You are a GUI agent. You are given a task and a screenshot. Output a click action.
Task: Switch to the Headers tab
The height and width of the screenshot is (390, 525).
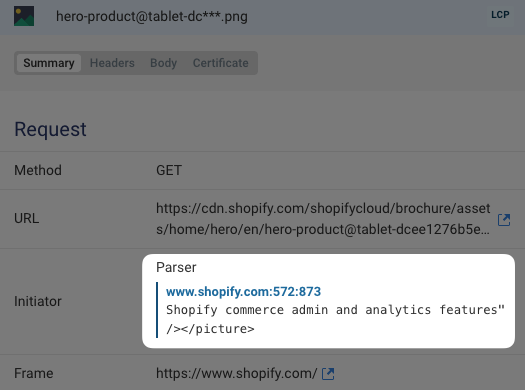[112, 63]
